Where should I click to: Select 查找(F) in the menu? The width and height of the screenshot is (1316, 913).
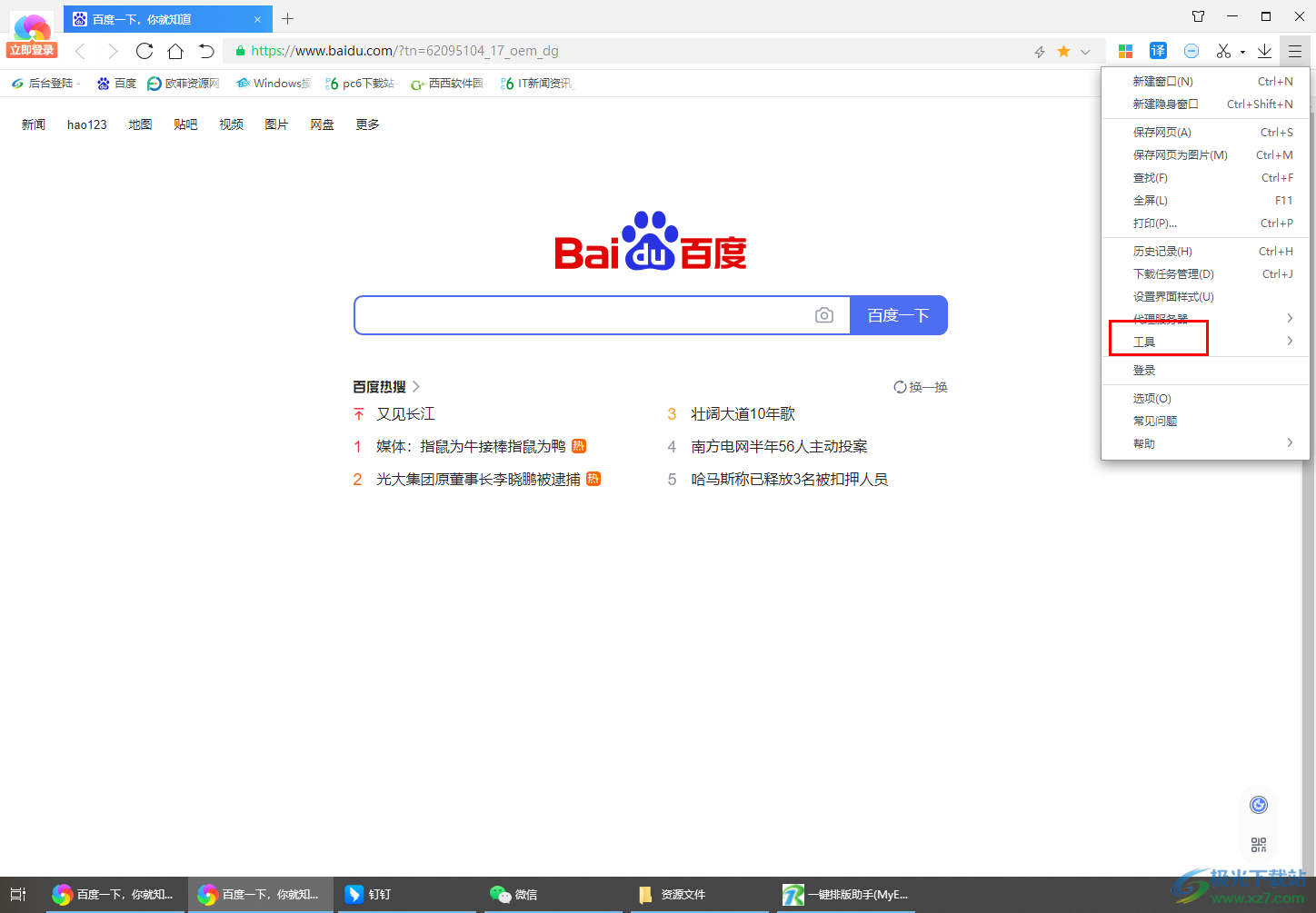pos(1206,178)
